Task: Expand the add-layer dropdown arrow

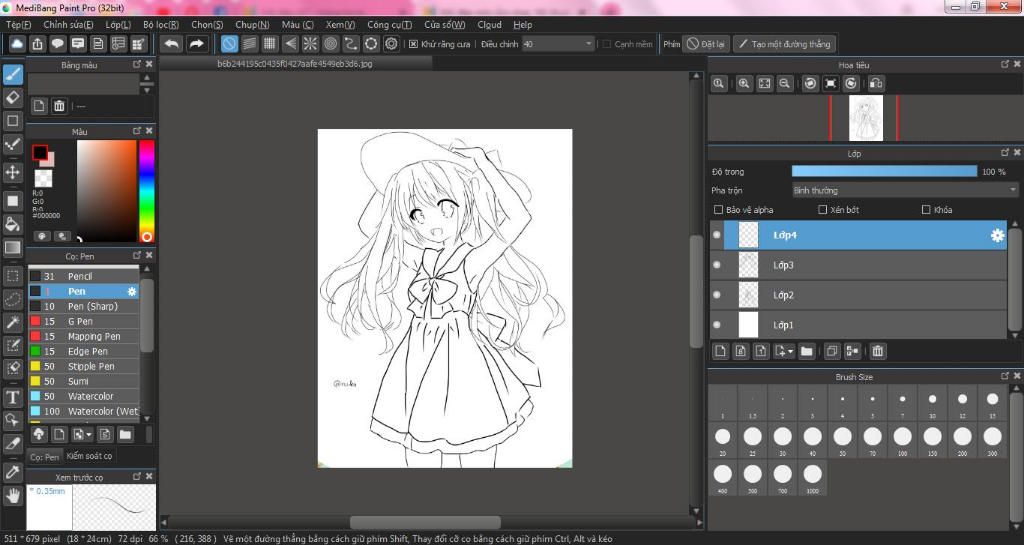Action: 791,351
